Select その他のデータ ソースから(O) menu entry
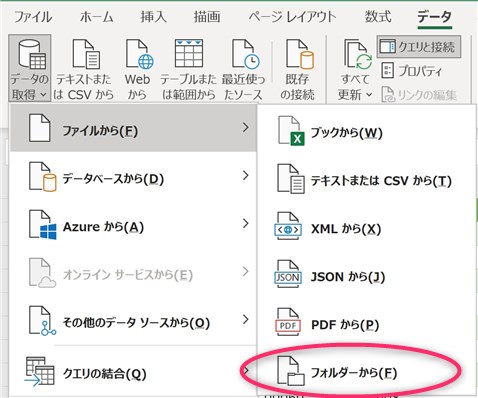The image size is (478, 398). (x=133, y=320)
